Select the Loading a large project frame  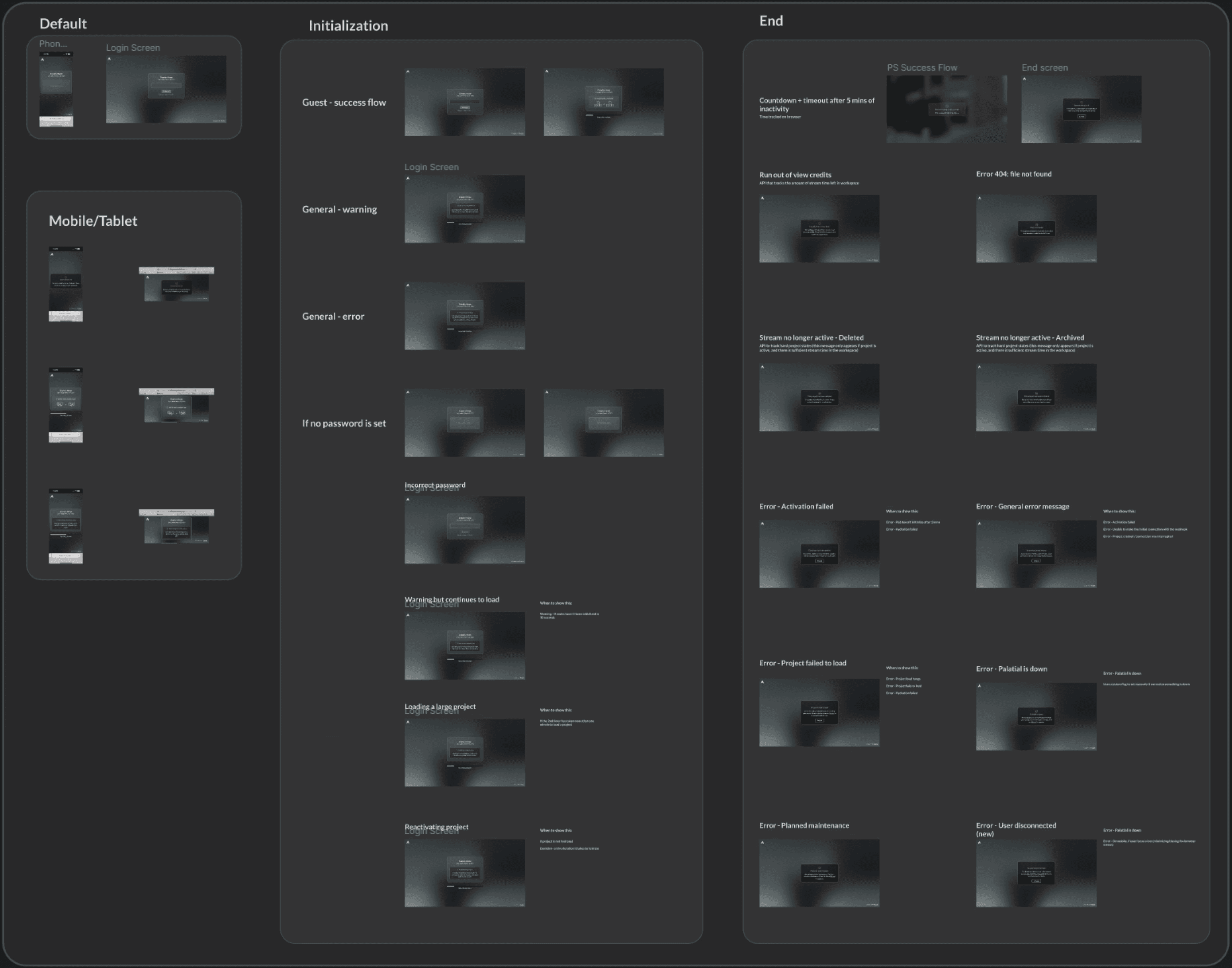point(464,753)
